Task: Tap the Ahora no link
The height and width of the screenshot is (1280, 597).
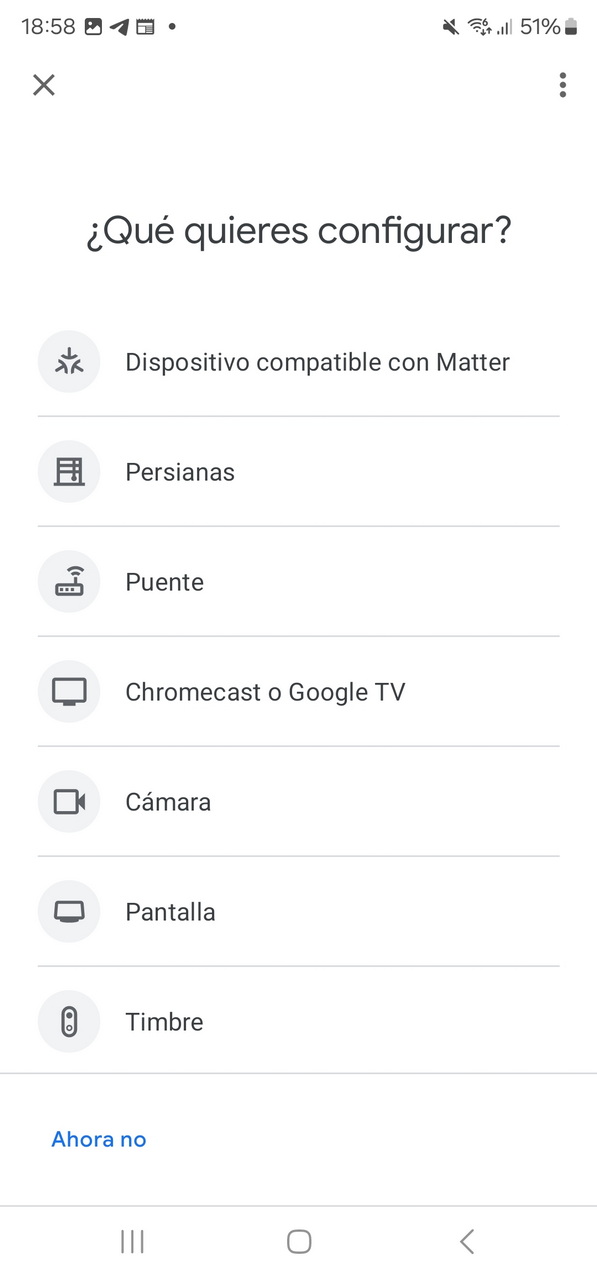Action: (x=99, y=1139)
